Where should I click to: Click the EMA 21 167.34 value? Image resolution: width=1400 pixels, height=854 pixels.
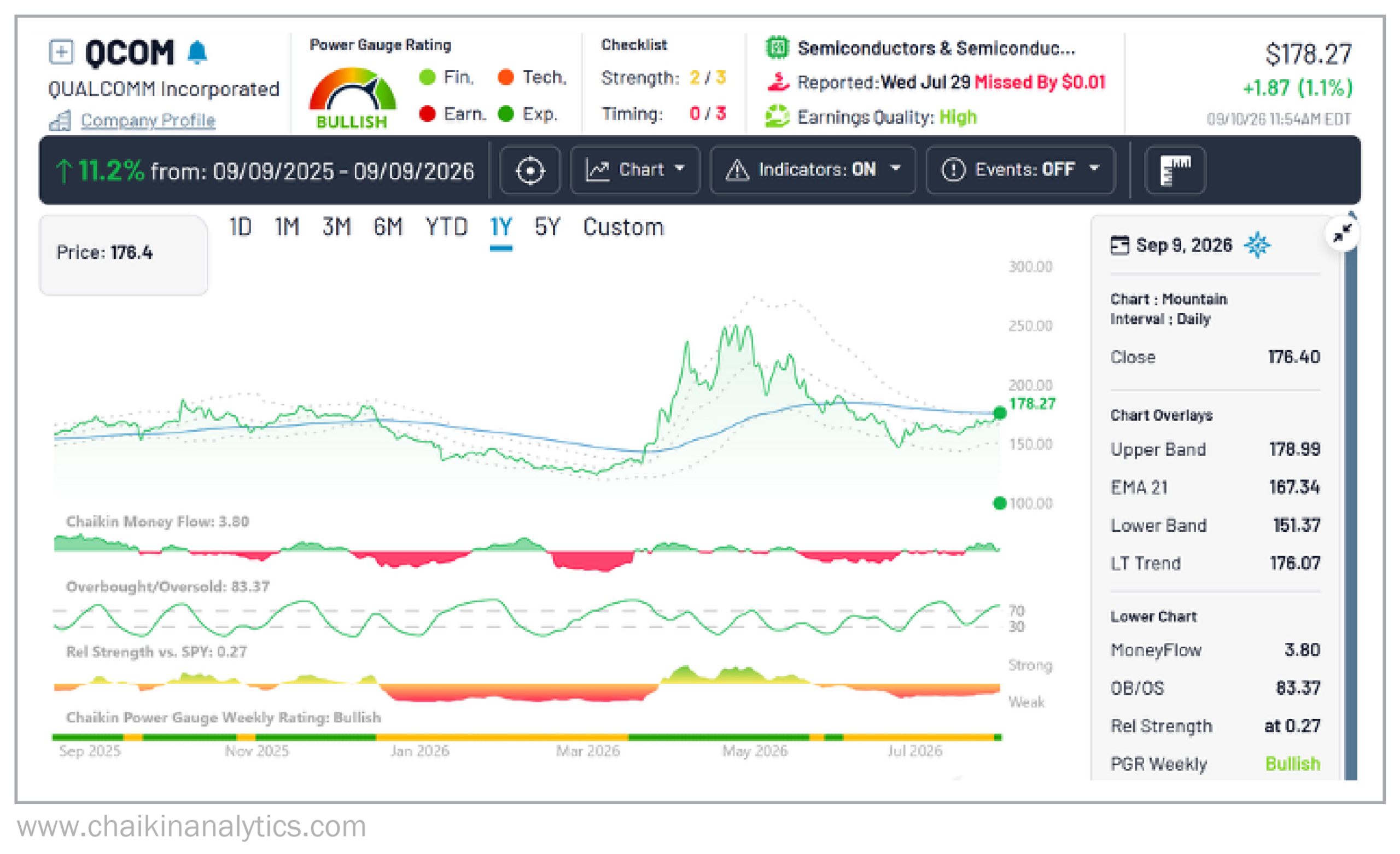[x=1294, y=487]
